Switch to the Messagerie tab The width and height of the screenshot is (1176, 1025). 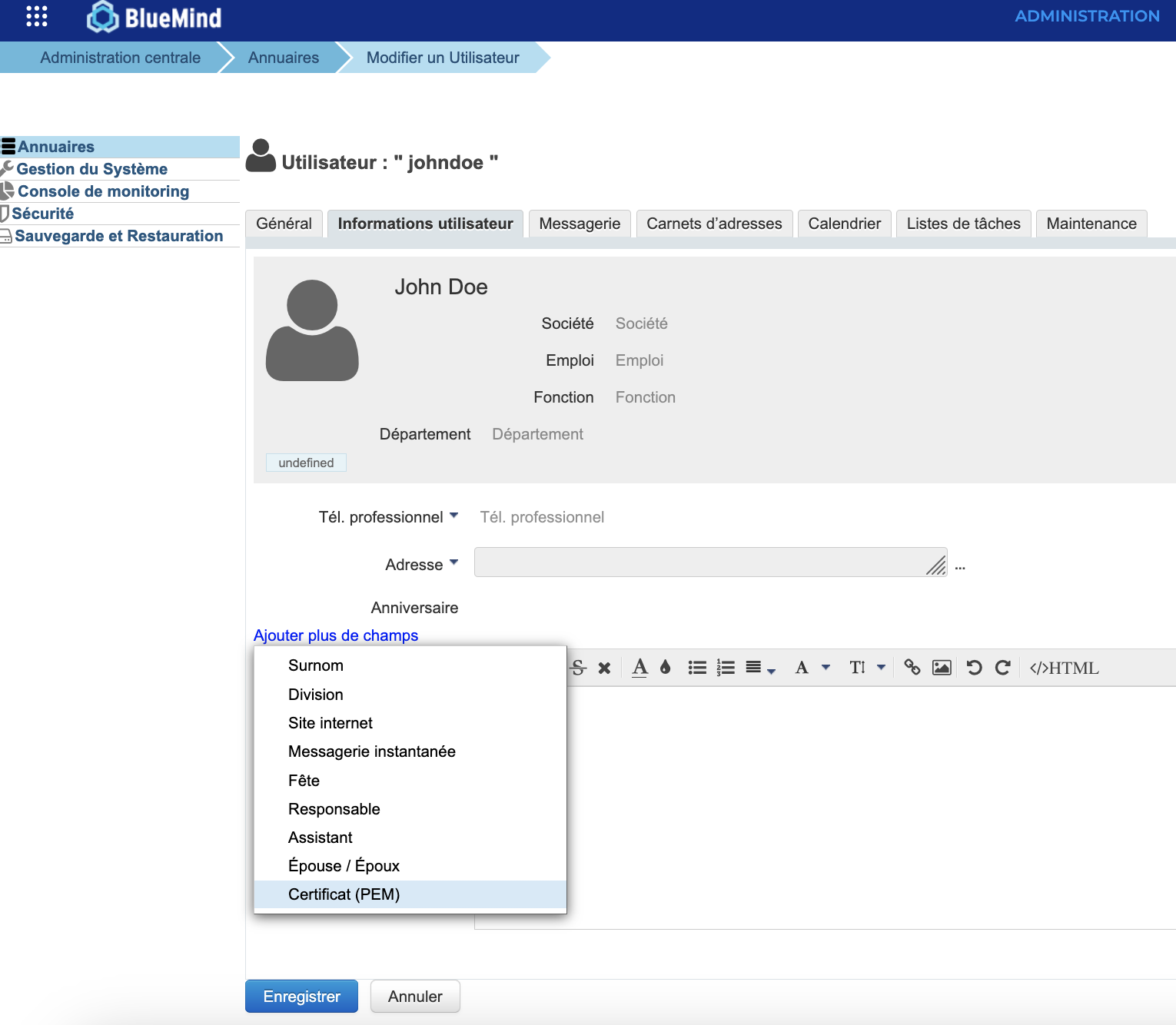[580, 224]
